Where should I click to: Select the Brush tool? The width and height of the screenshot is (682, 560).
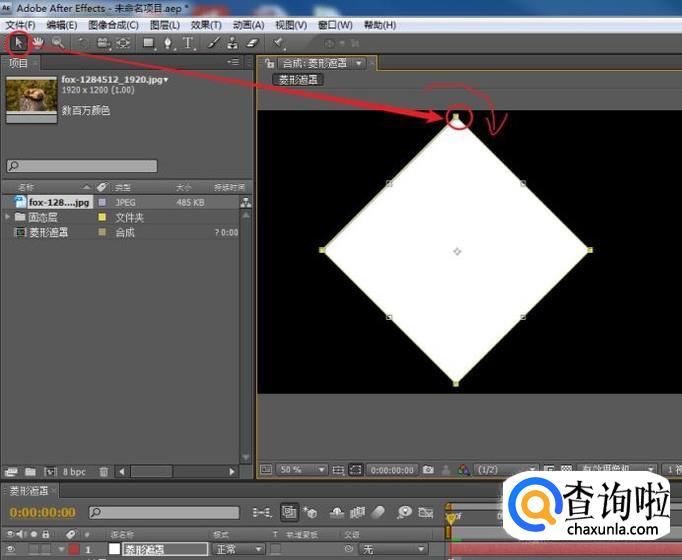(x=214, y=43)
